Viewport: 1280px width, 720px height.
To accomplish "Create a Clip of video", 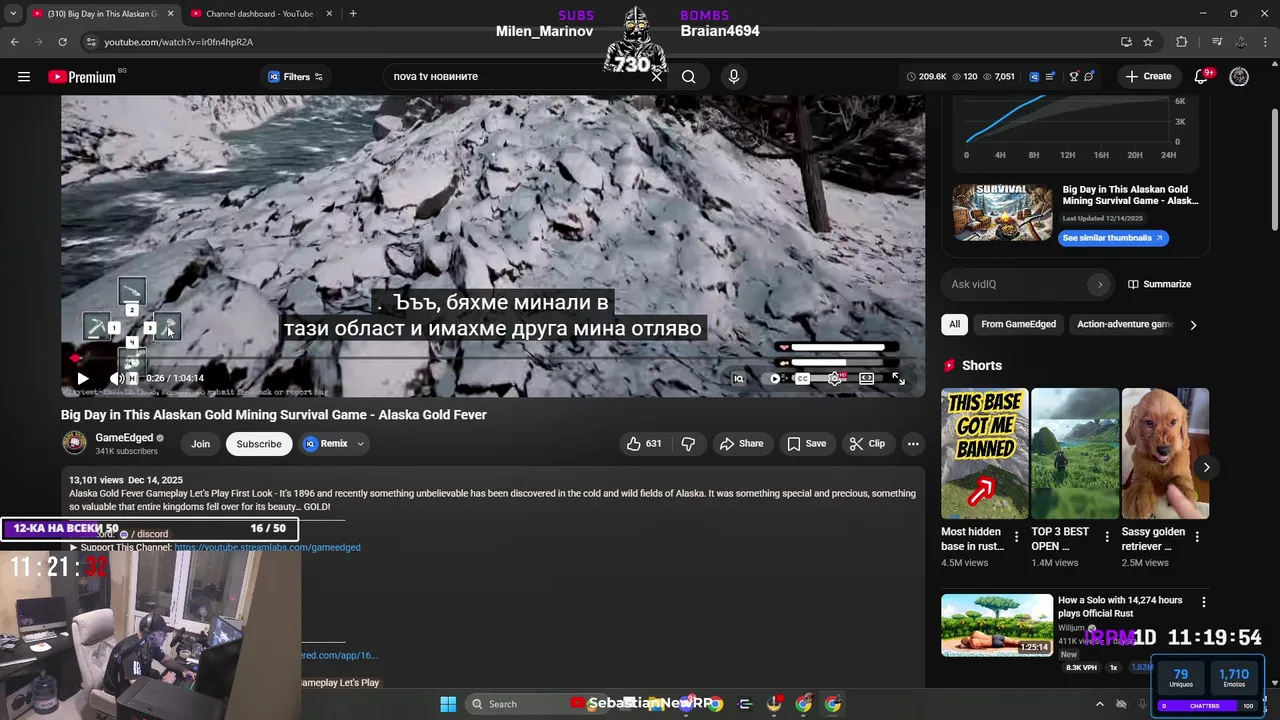I will coord(867,444).
